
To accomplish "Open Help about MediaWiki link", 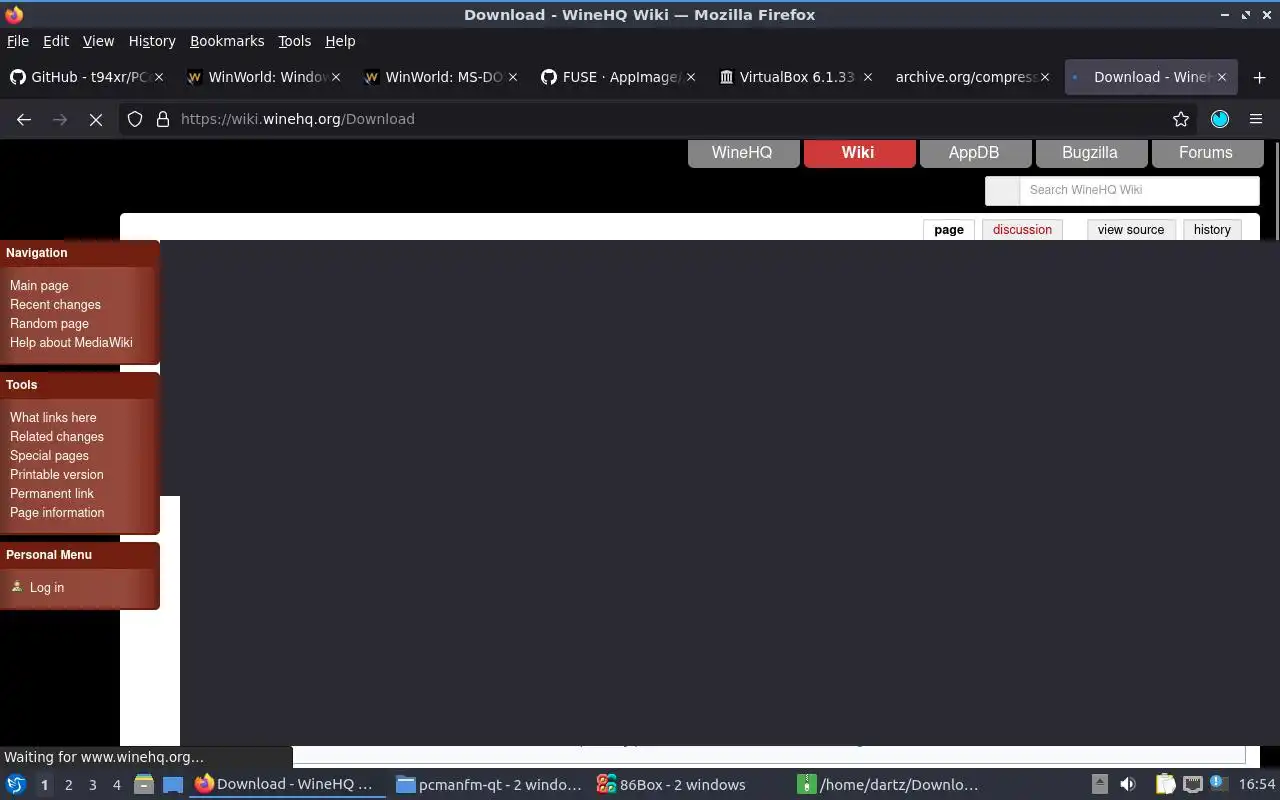I will click(71, 343).
